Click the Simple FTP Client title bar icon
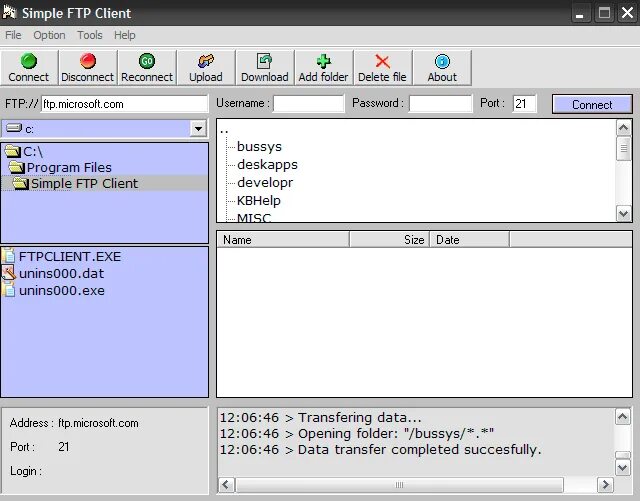Viewport: 640px width, 501px height. (x=9, y=12)
